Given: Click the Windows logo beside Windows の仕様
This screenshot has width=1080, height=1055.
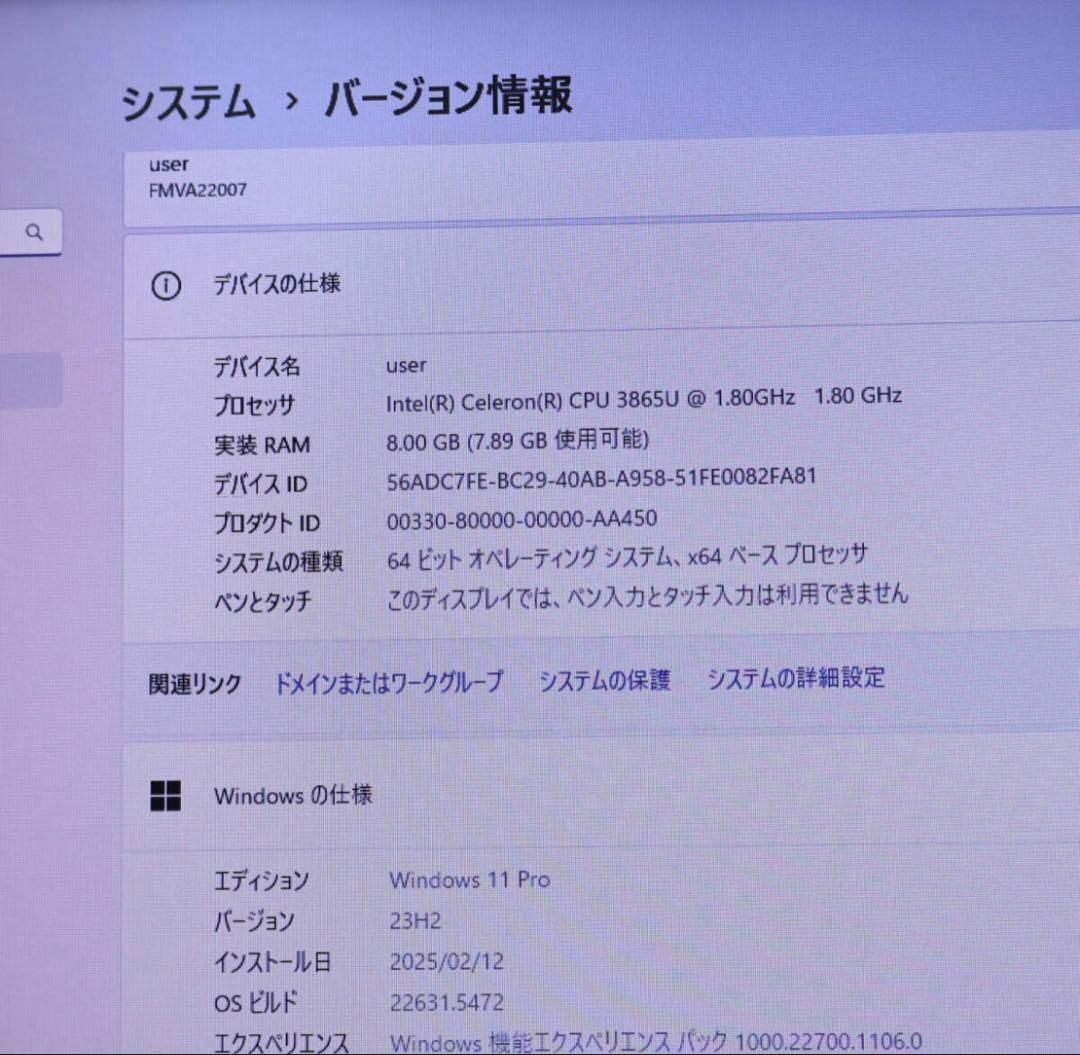Looking at the screenshot, I should (x=166, y=796).
